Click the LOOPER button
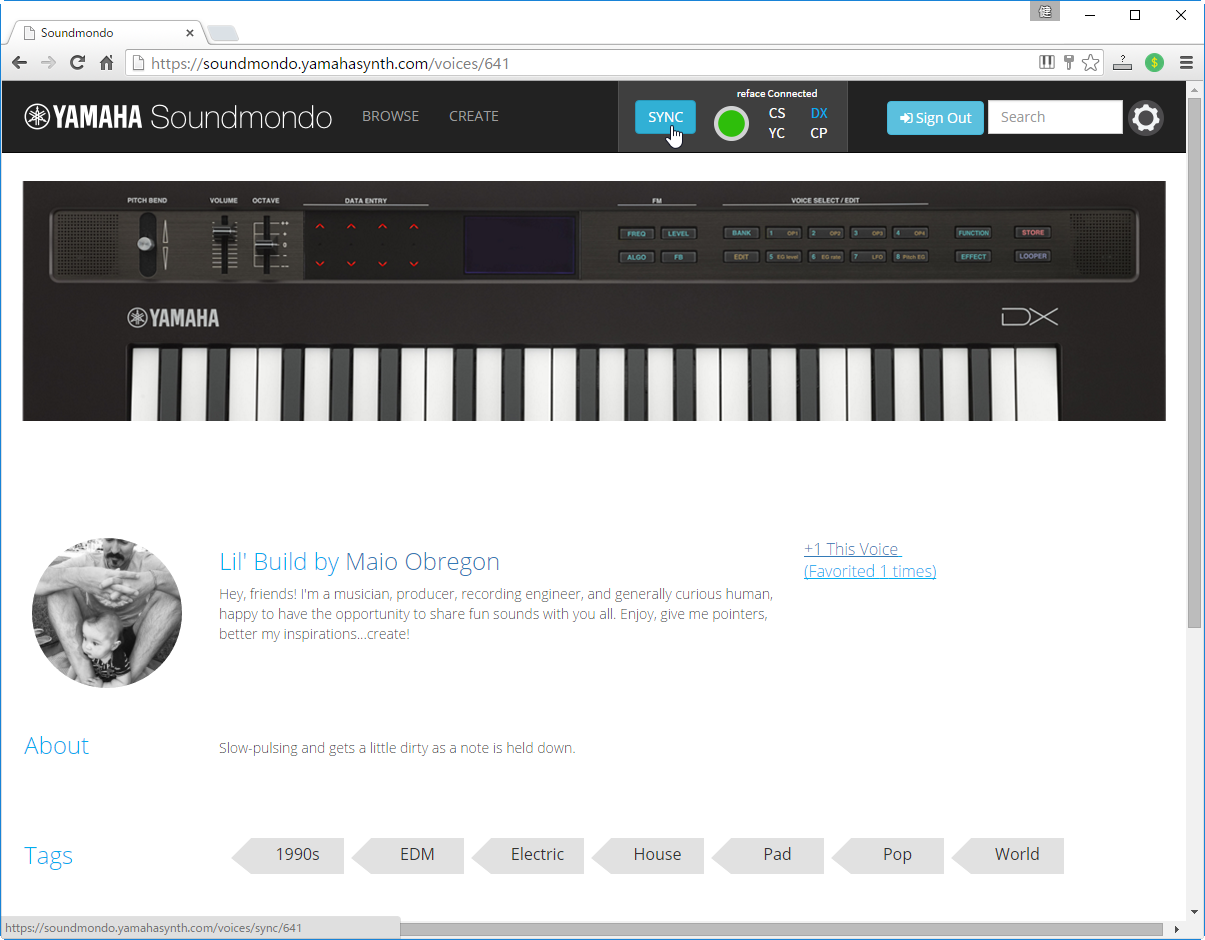The width and height of the screenshot is (1205, 940). point(1033,256)
